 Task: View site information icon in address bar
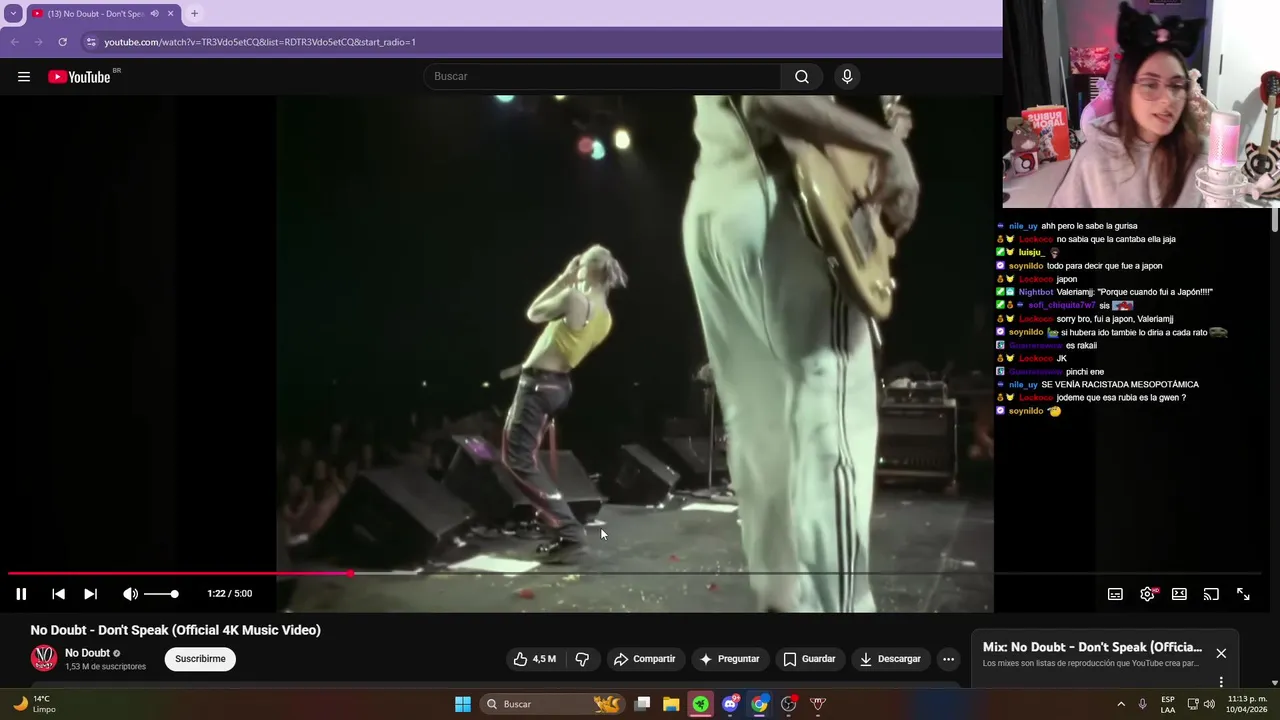pos(91,42)
